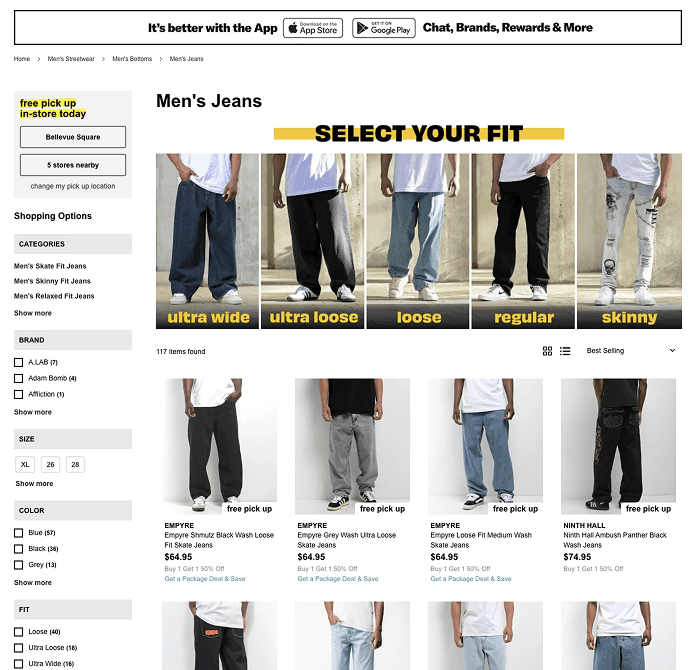
Task: Click the Bellevue Square store button
Action: tap(73, 137)
